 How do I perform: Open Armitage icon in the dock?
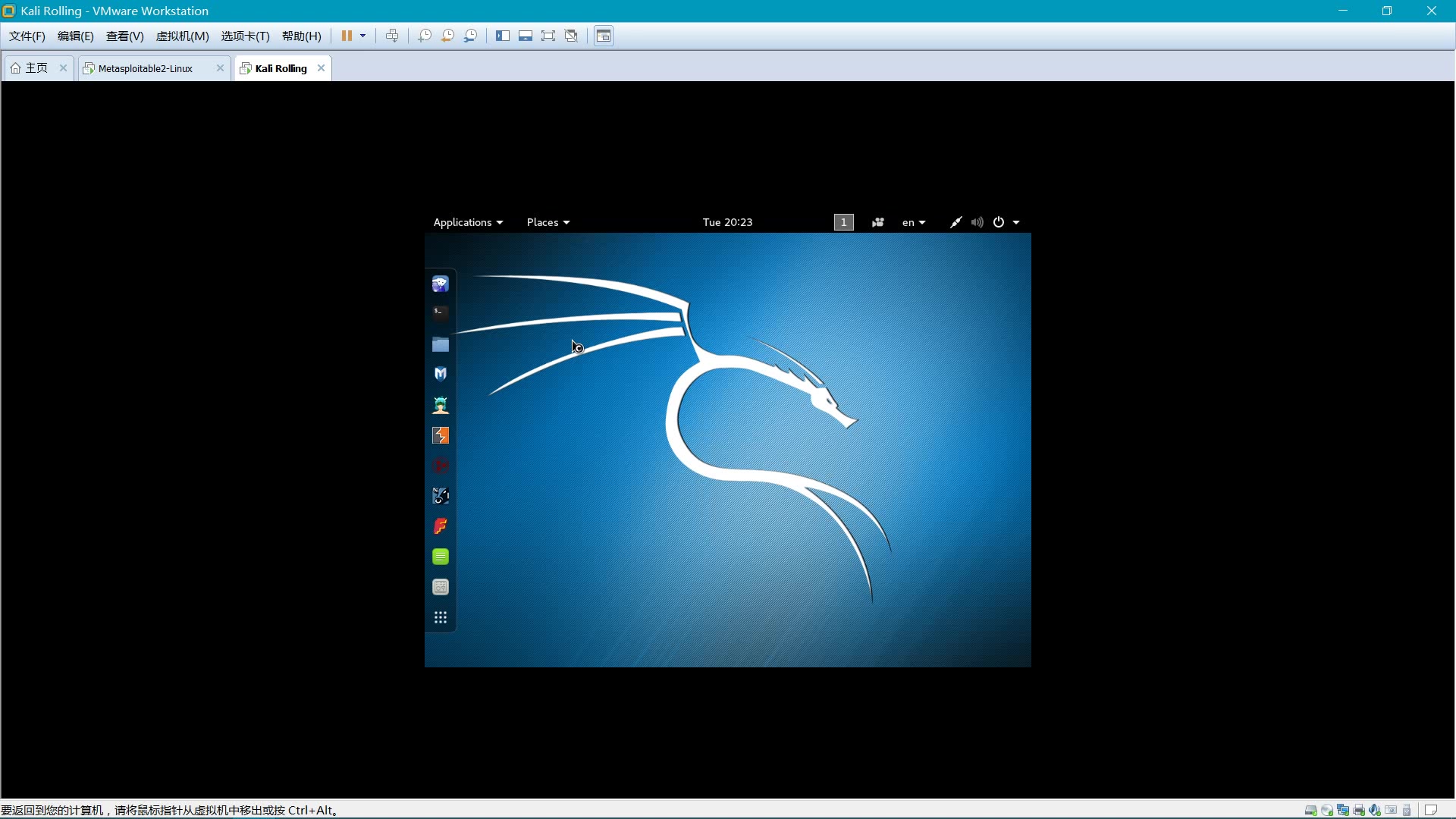[440, 405]
